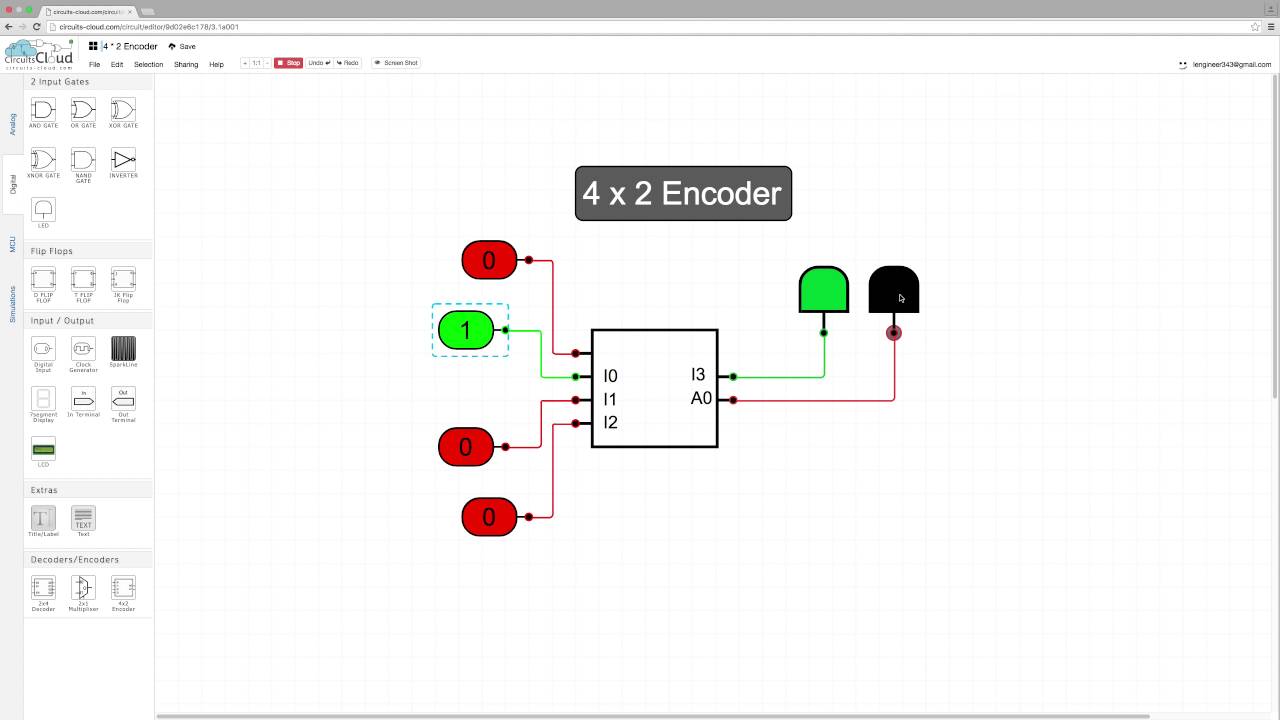This screenshot has height=720, width=1280.
Task: Save the circuit
Action: click(x=182, y=46)
